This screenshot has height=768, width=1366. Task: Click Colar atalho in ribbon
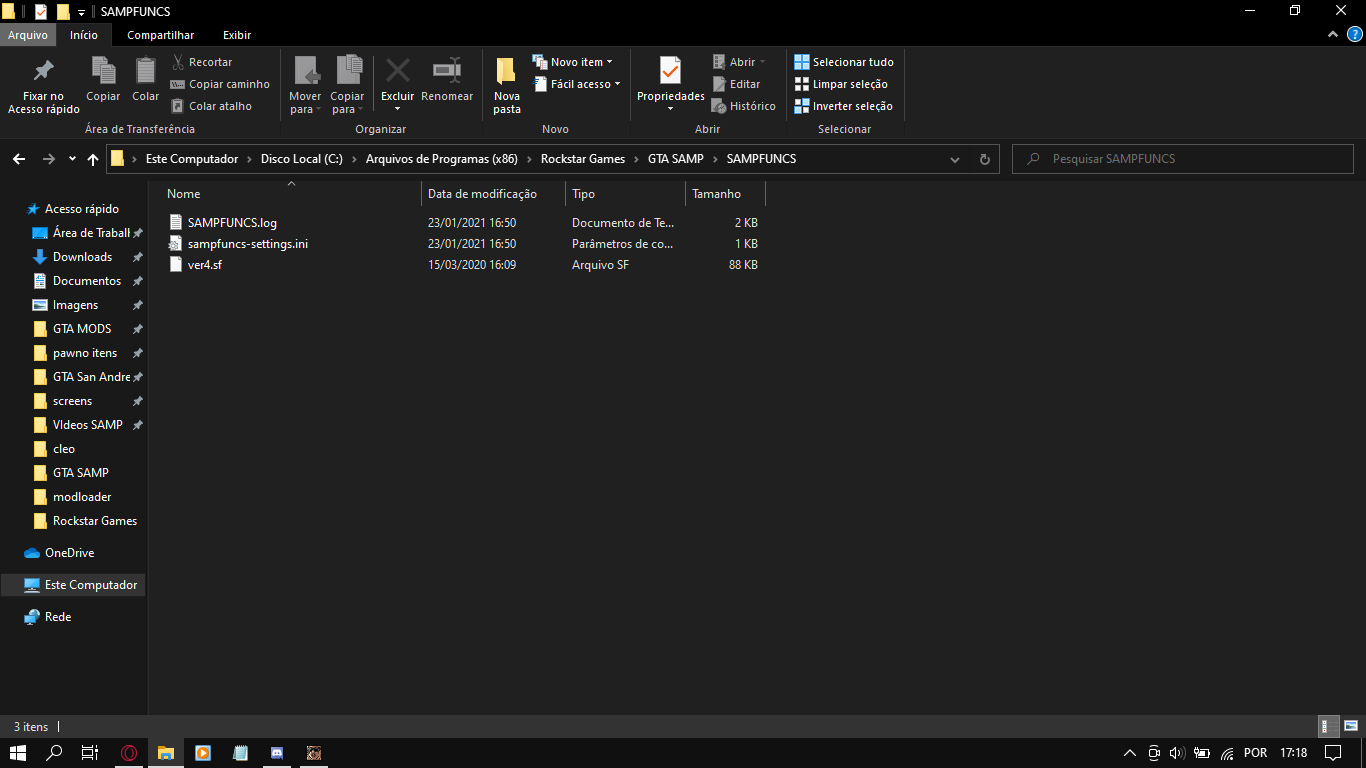[x=211, y=106]
